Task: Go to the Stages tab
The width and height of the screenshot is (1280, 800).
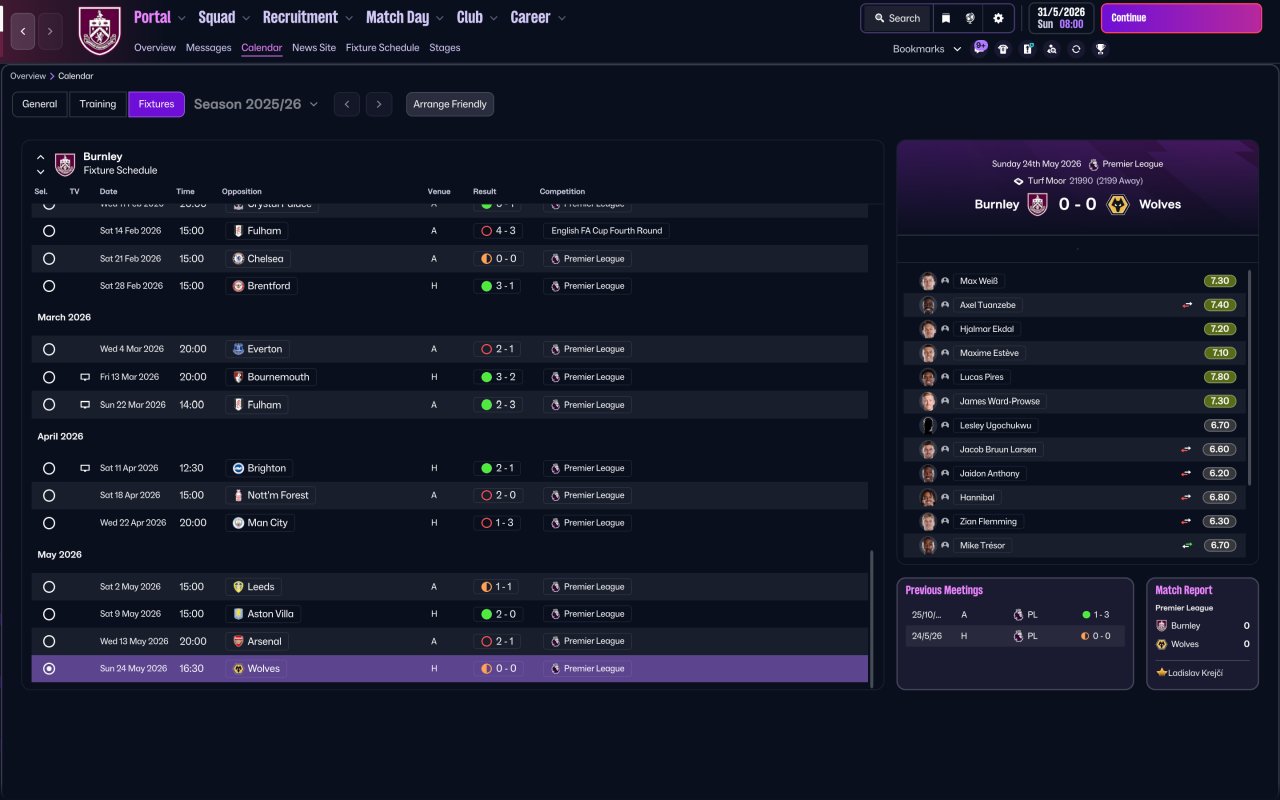Action: (x=445, y=48)
